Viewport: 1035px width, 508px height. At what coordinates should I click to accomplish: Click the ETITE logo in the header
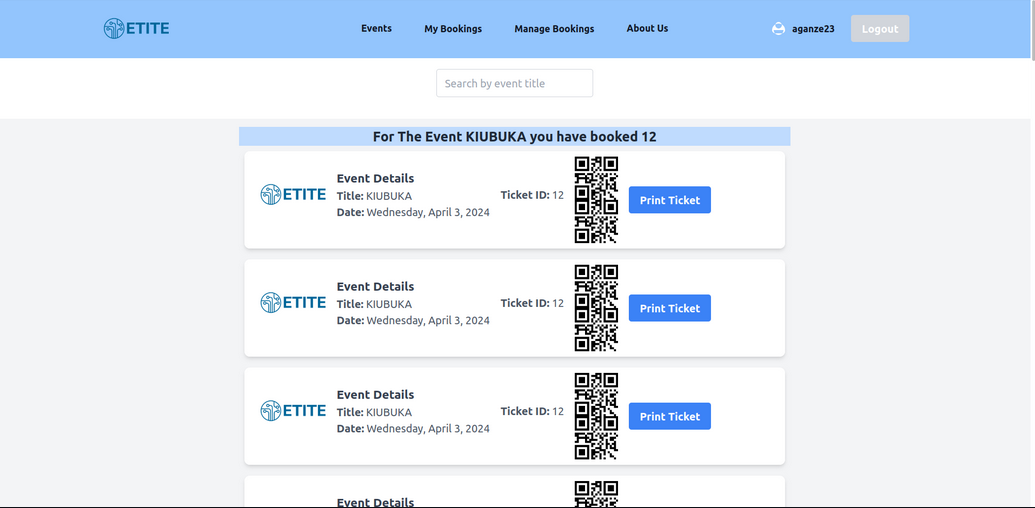click(x=137, y=28)
